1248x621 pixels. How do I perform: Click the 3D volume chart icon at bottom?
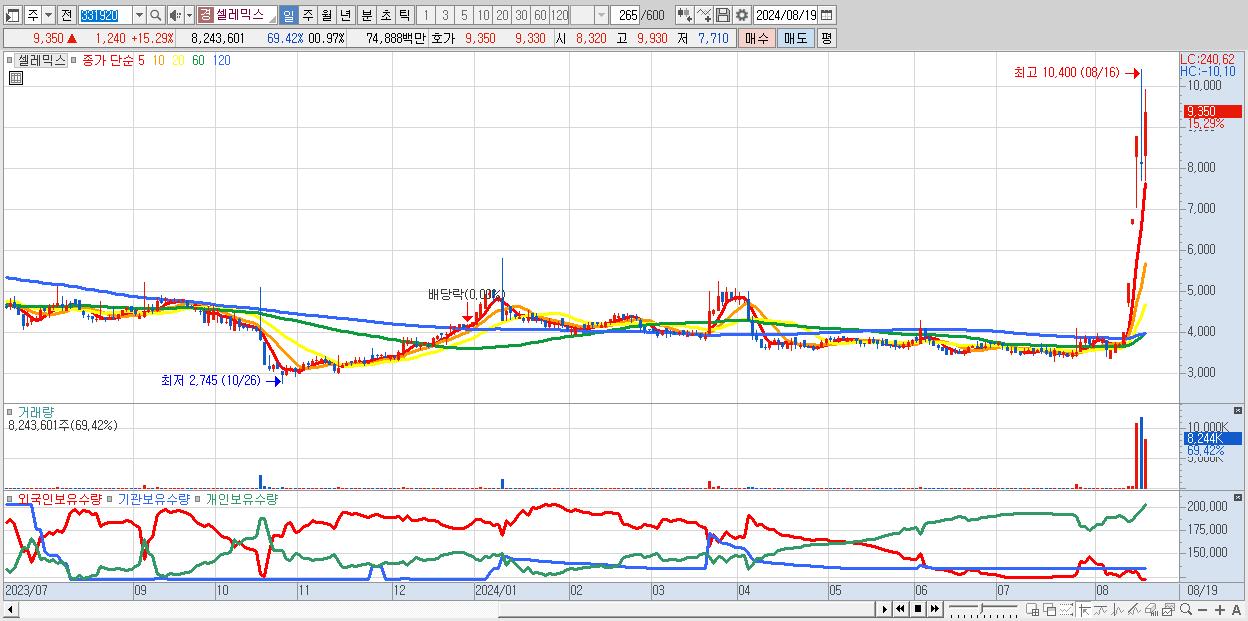coord(1152,609)
